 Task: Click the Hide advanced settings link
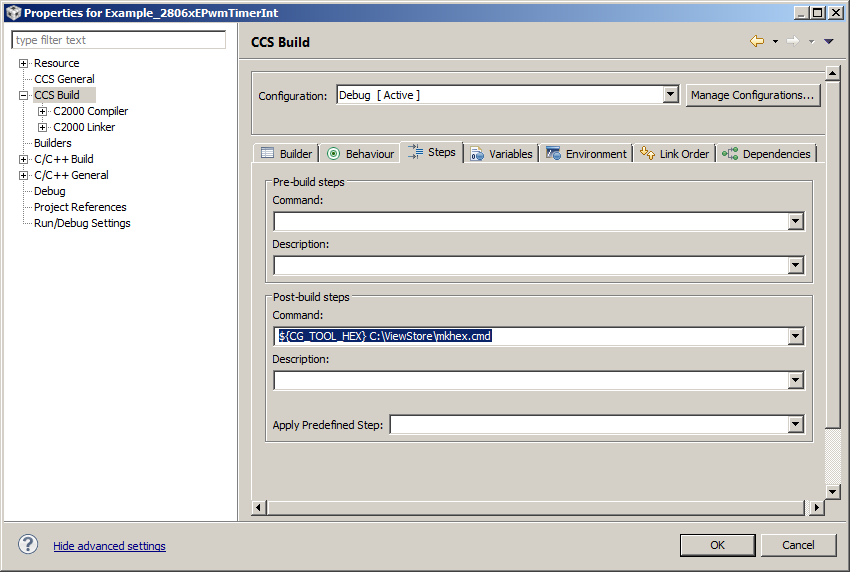[109, 546]
